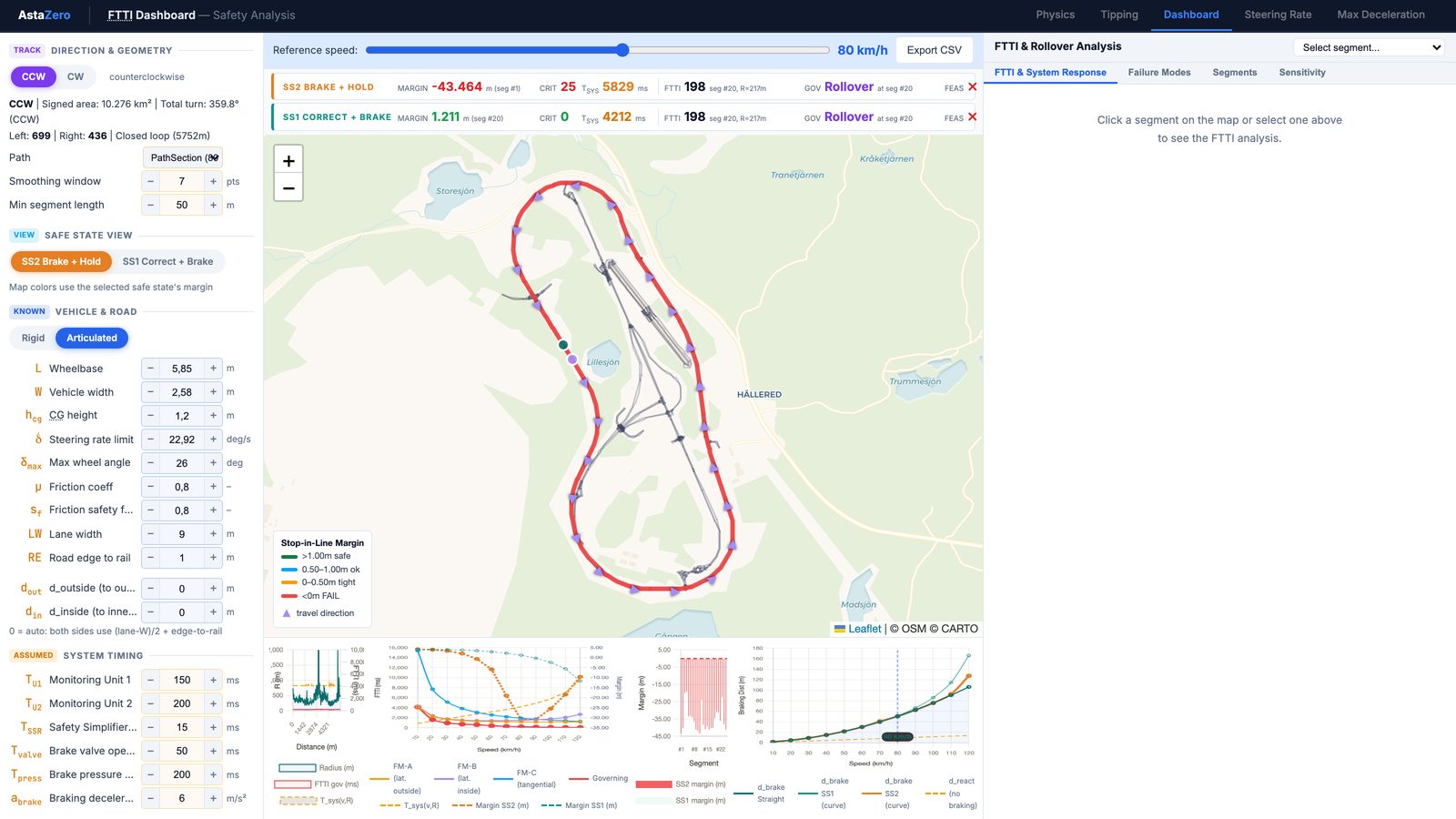Image resolution: width=1456 pixels, height=819 pixels.
Task: Zoom out on the map
Action: click(288, 187)
